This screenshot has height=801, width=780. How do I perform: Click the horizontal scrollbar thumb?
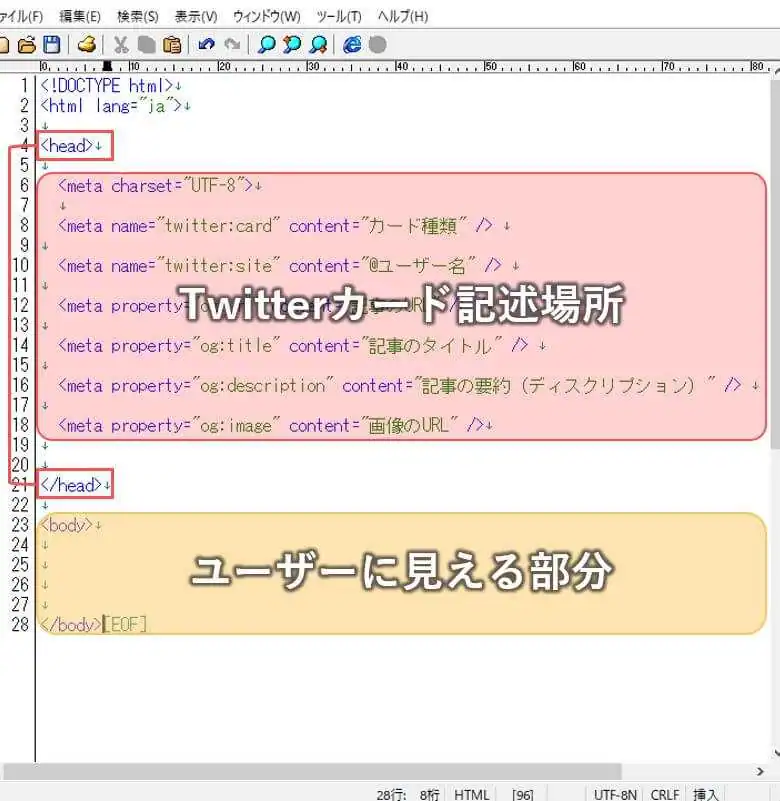(x=312, y=771)
